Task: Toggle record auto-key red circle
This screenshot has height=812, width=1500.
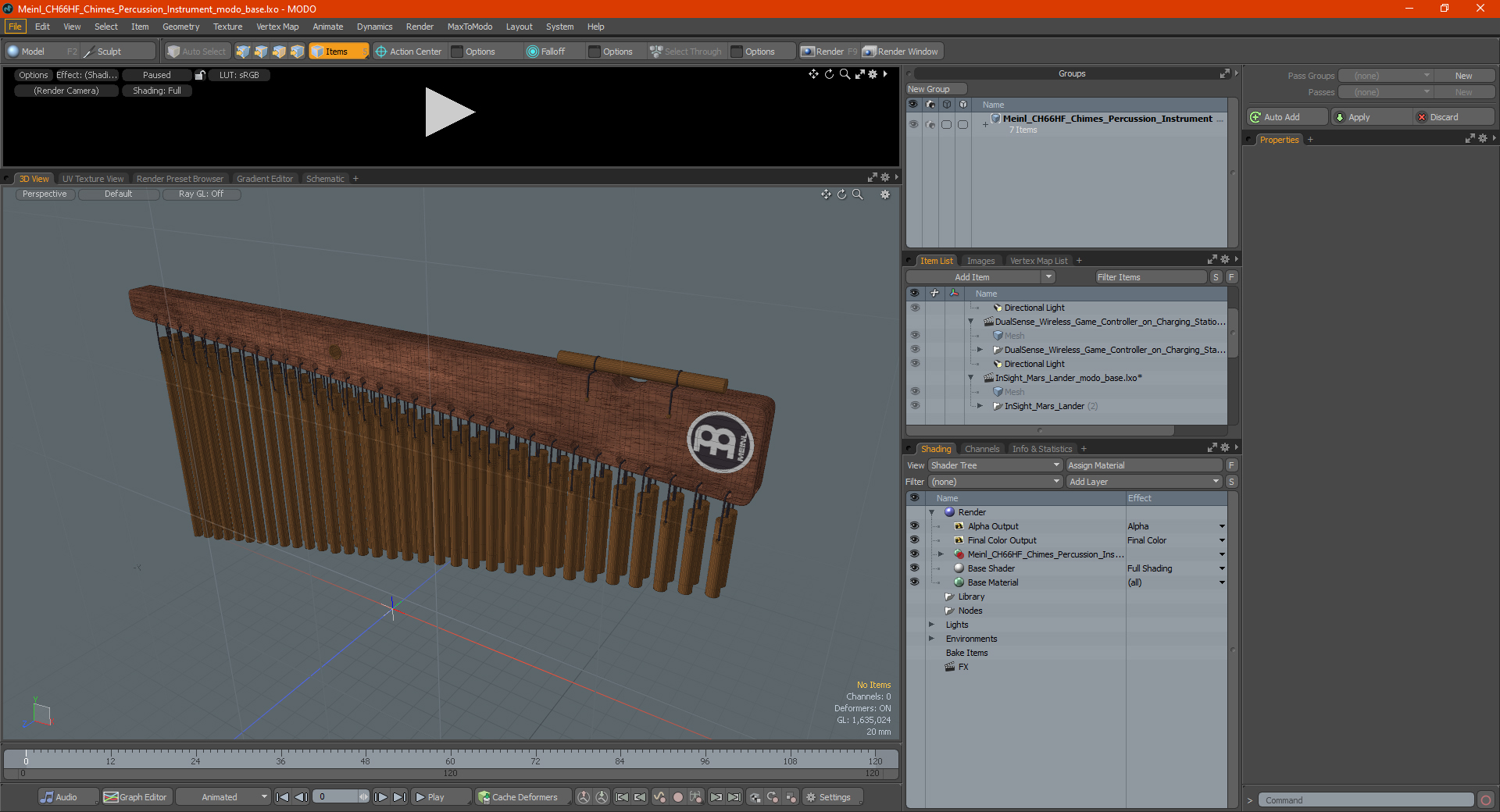Action: pos(678,797)
